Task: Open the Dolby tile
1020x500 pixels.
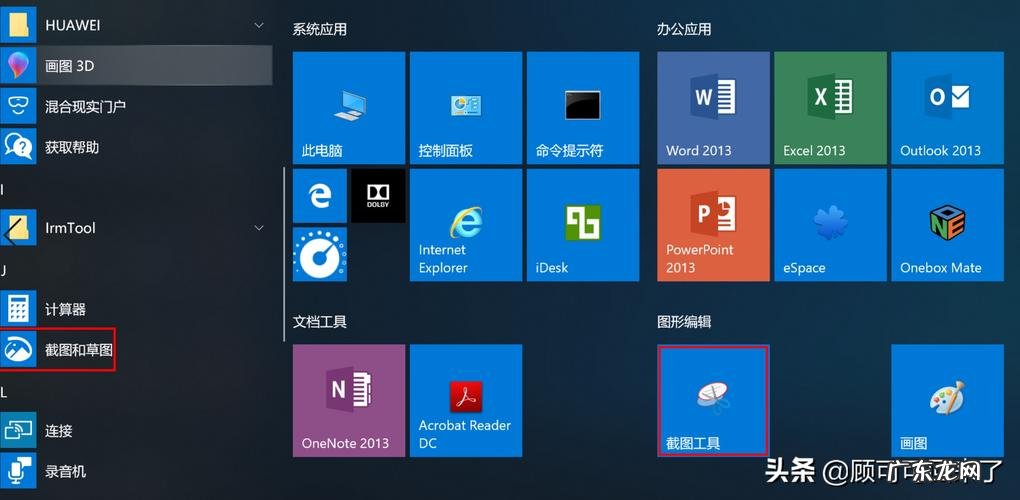Action: (378, 196)
